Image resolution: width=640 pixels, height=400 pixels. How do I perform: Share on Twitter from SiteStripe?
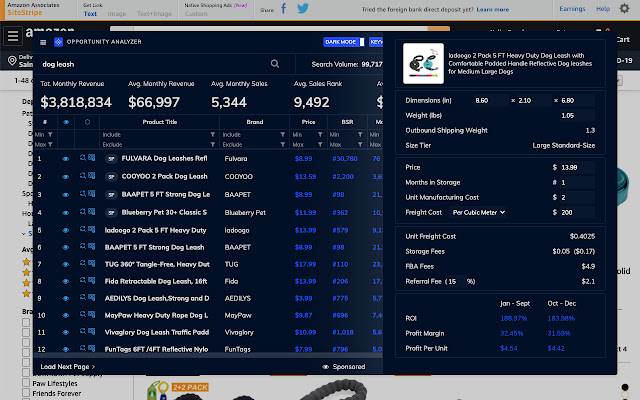[304, 9]
